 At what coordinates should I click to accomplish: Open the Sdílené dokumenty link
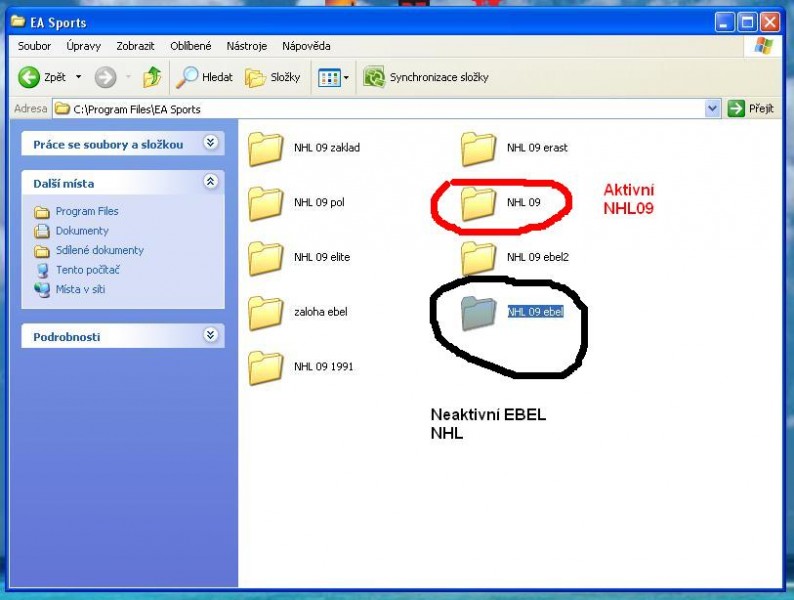[x=100, y=250]
